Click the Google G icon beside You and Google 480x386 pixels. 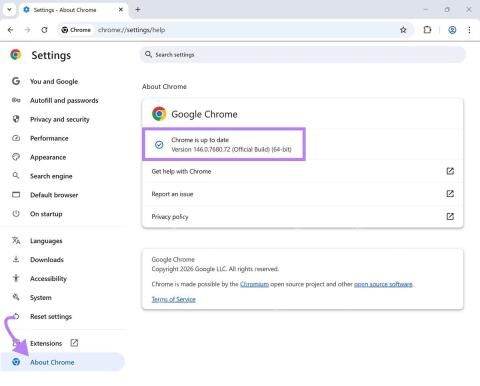pos(16,81)
